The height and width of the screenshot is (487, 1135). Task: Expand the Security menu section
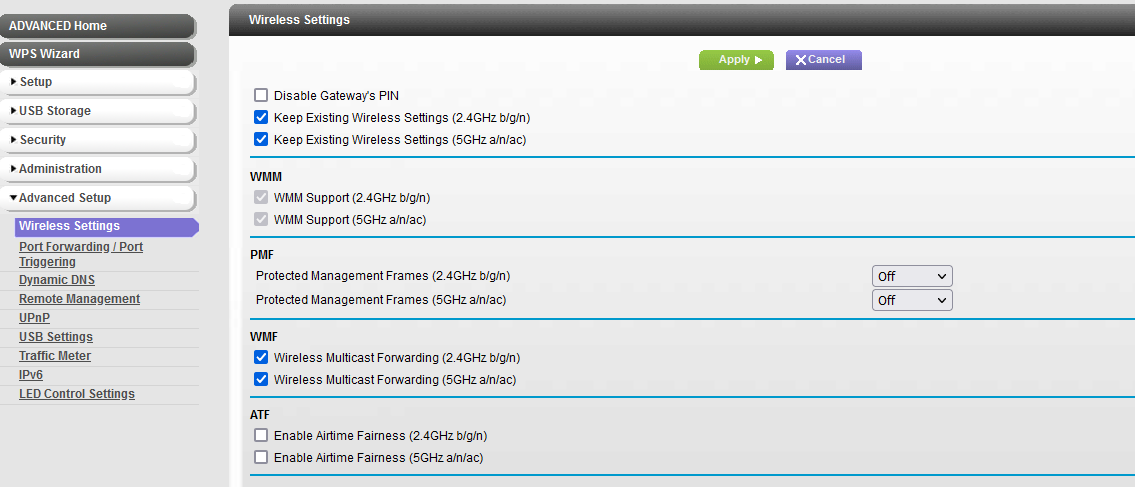click(x=98, y=140)
